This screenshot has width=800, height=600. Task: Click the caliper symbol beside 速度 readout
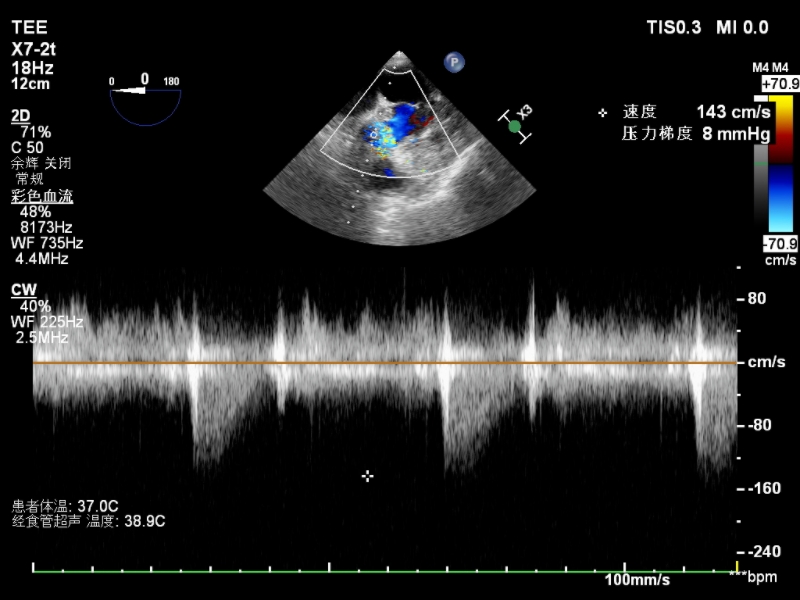coord(602,113)
